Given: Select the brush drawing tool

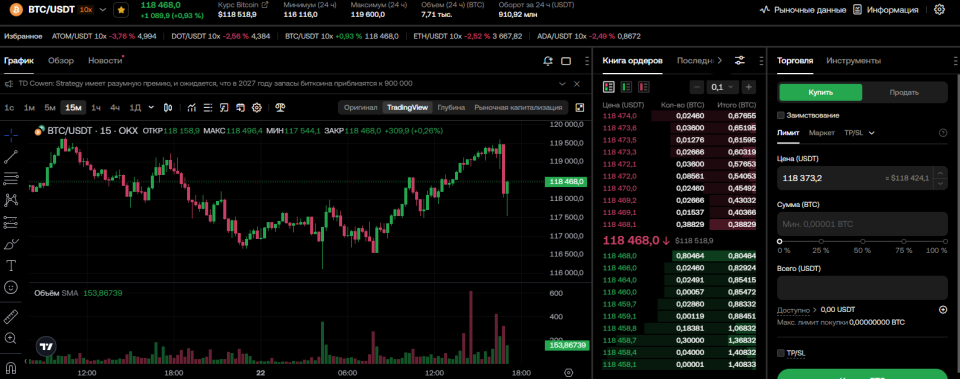Looking at the screenshot, I should click(x=11, y=244).
